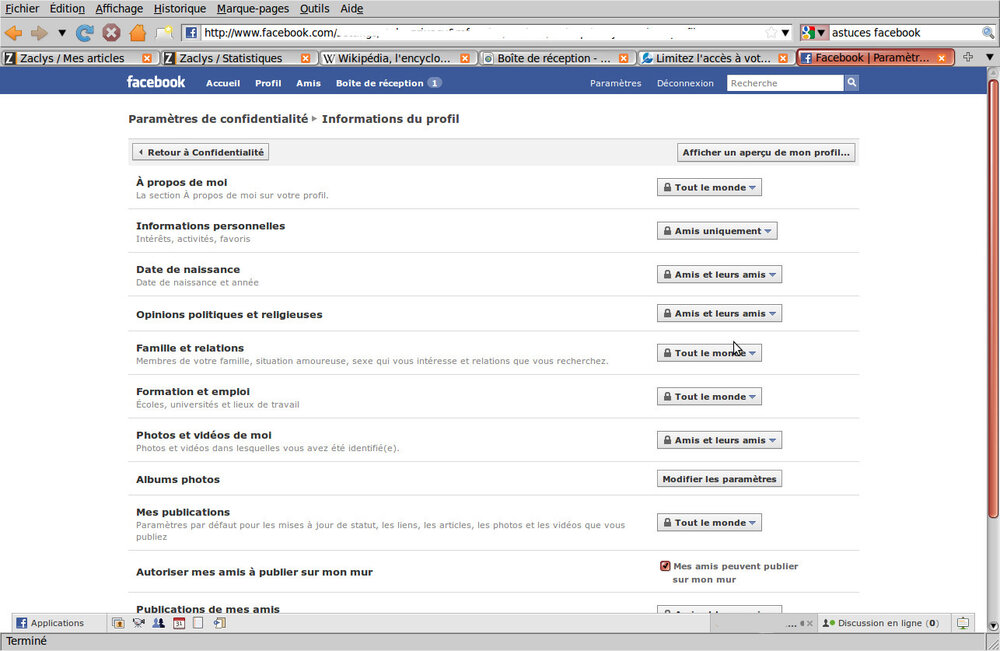Image resolution: width=1000 pixels, height=651 pixels.
Task: Click the Facebook search magnifier button
Action: click(851, 83)
